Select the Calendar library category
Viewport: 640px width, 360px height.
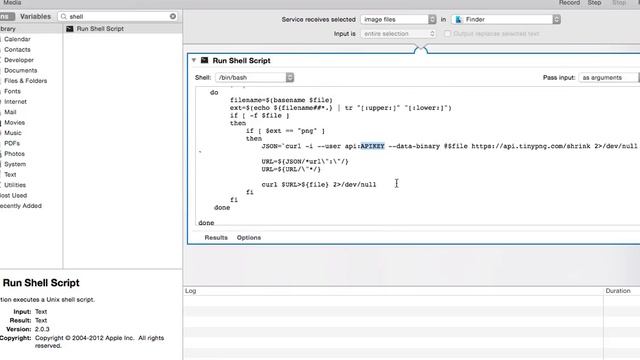[x=17, y=39]
